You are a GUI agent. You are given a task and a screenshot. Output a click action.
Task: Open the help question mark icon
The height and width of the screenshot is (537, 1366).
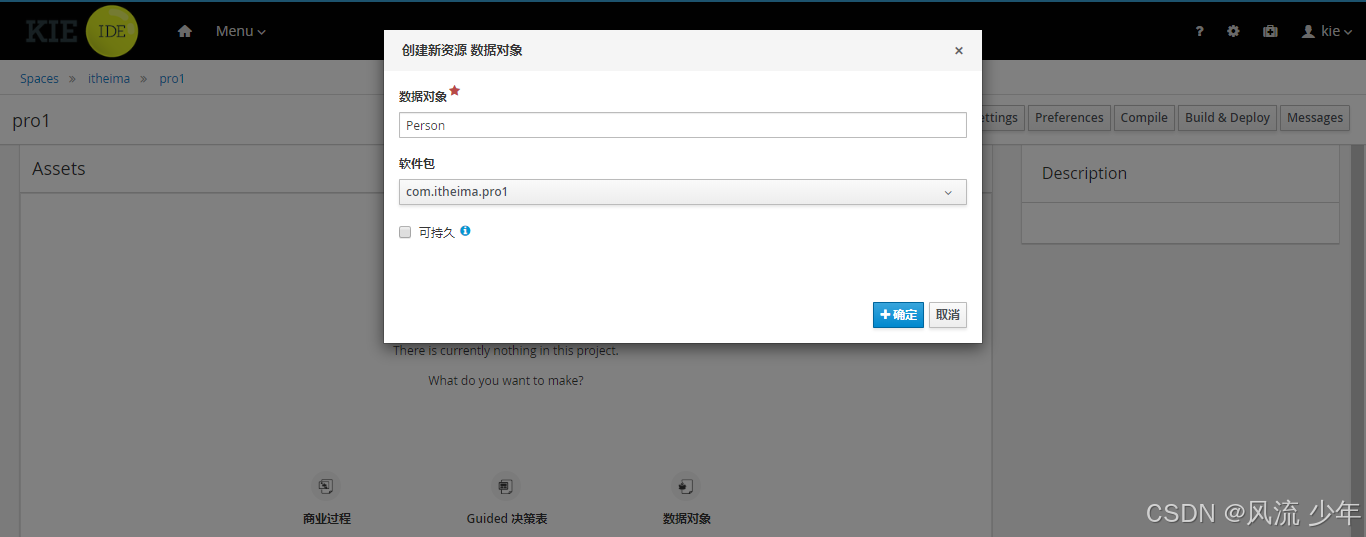pos(1200,31)
